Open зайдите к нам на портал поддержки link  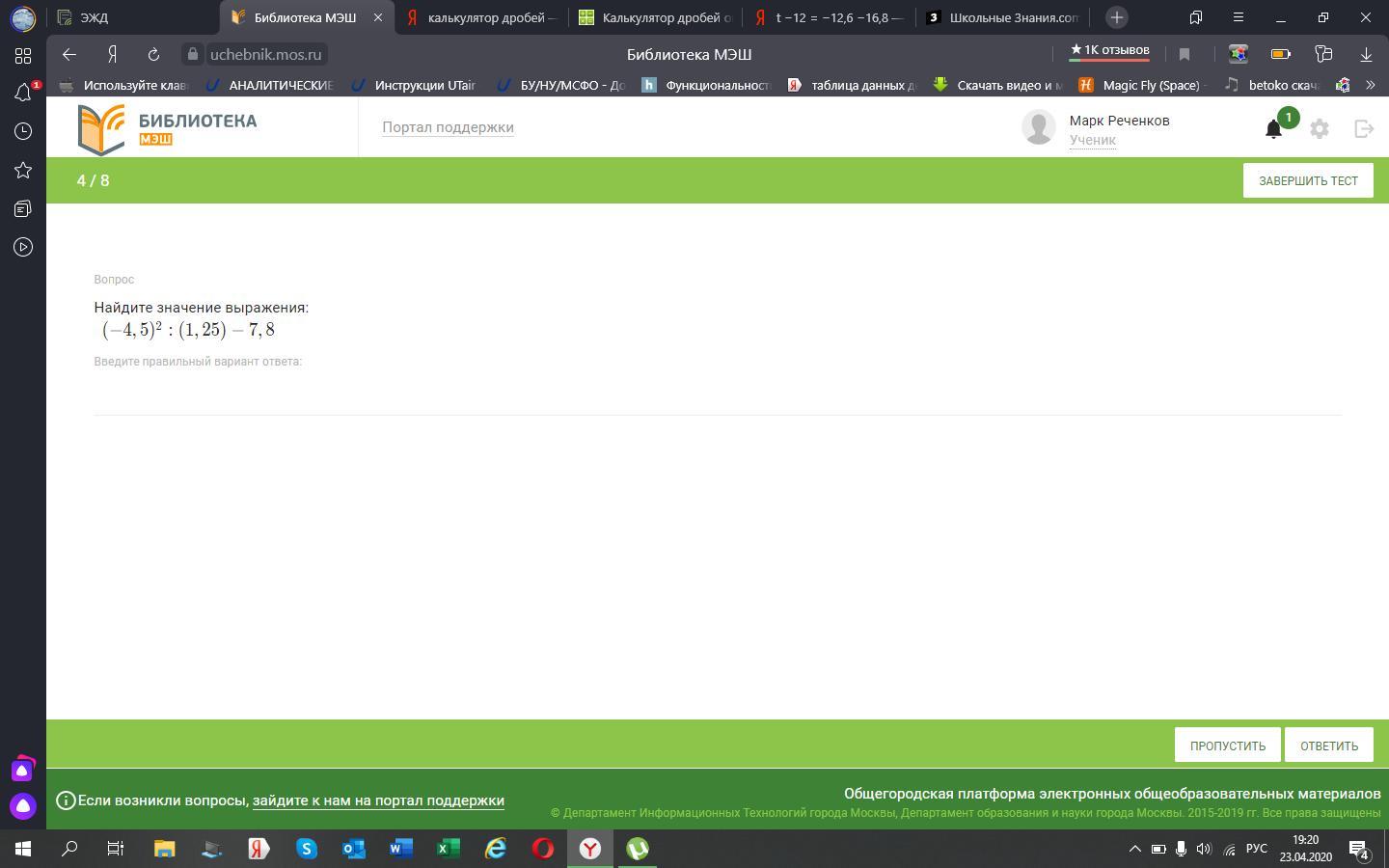[x=378, y=800]
